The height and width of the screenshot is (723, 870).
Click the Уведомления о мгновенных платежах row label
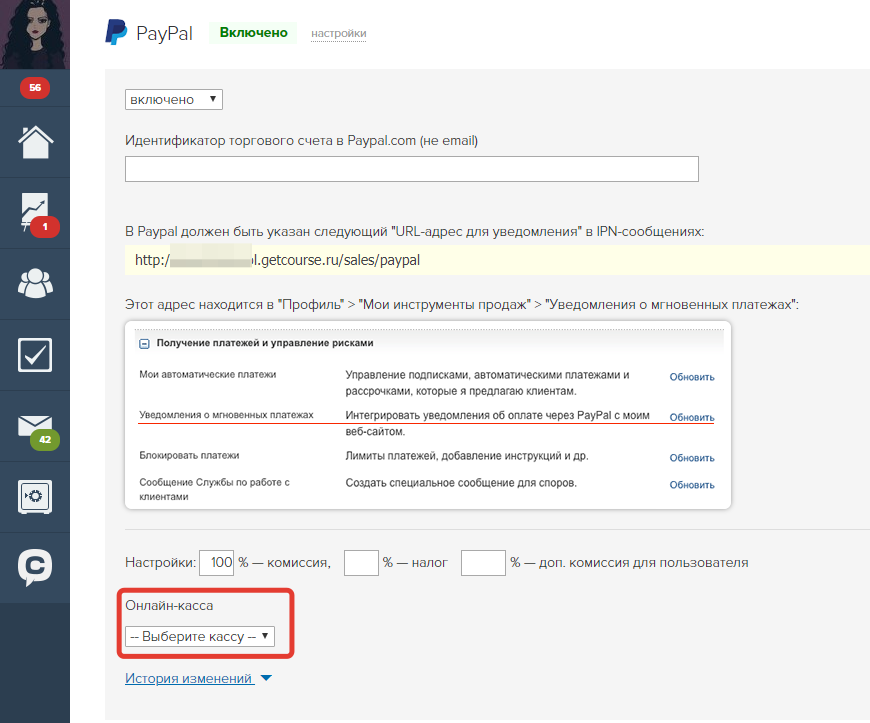pos(226,415)
